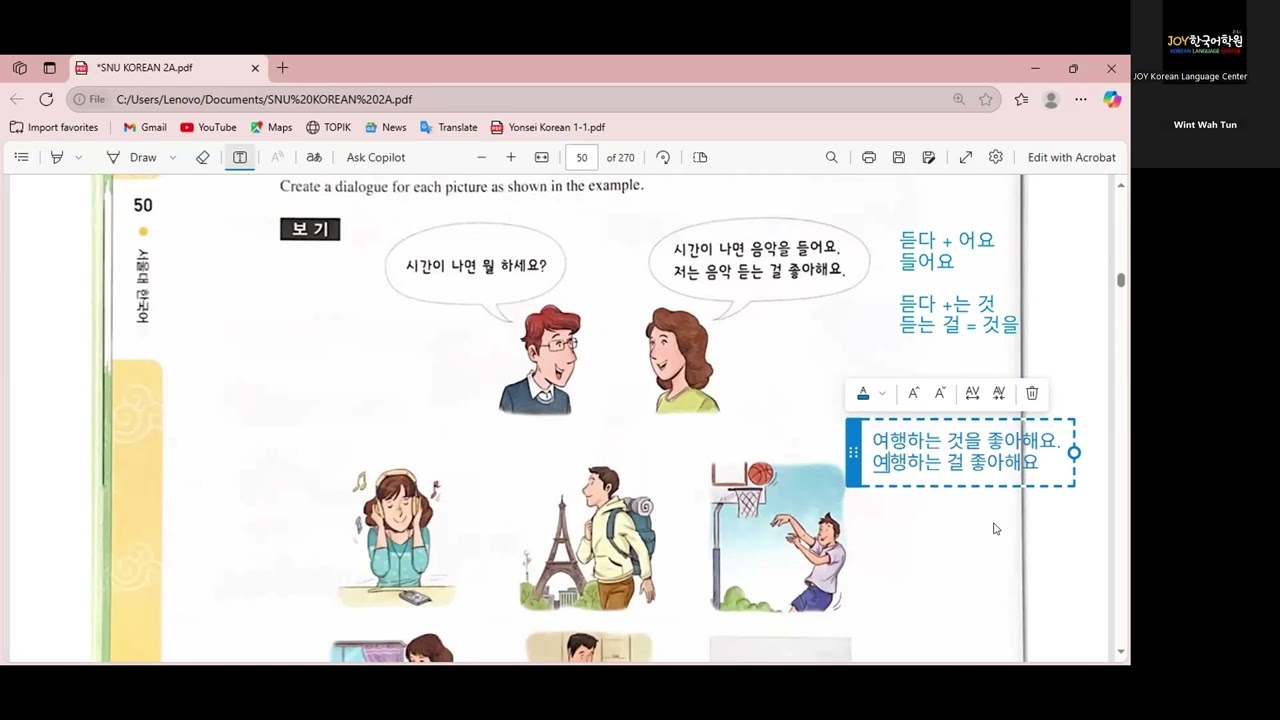Click the Translate icon in PDF toolbar

[314, 157]
